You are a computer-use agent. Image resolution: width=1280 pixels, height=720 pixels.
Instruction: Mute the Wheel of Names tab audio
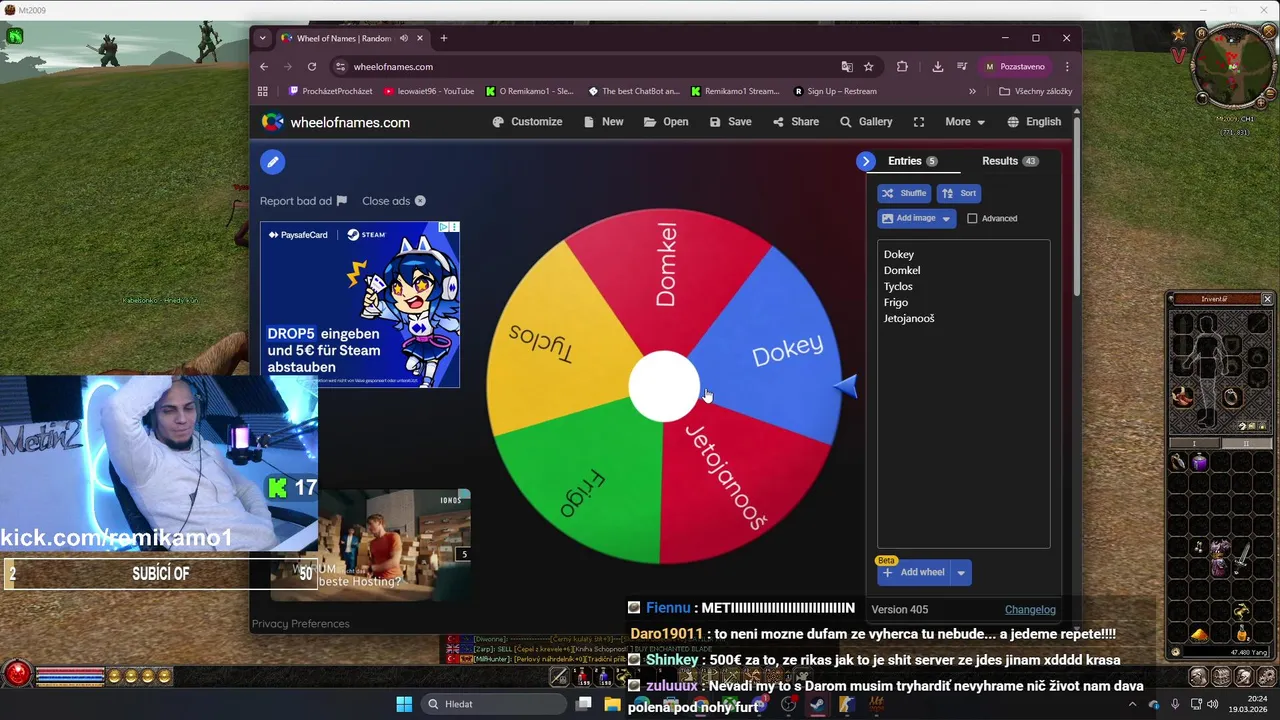click(x=404, y=39)
